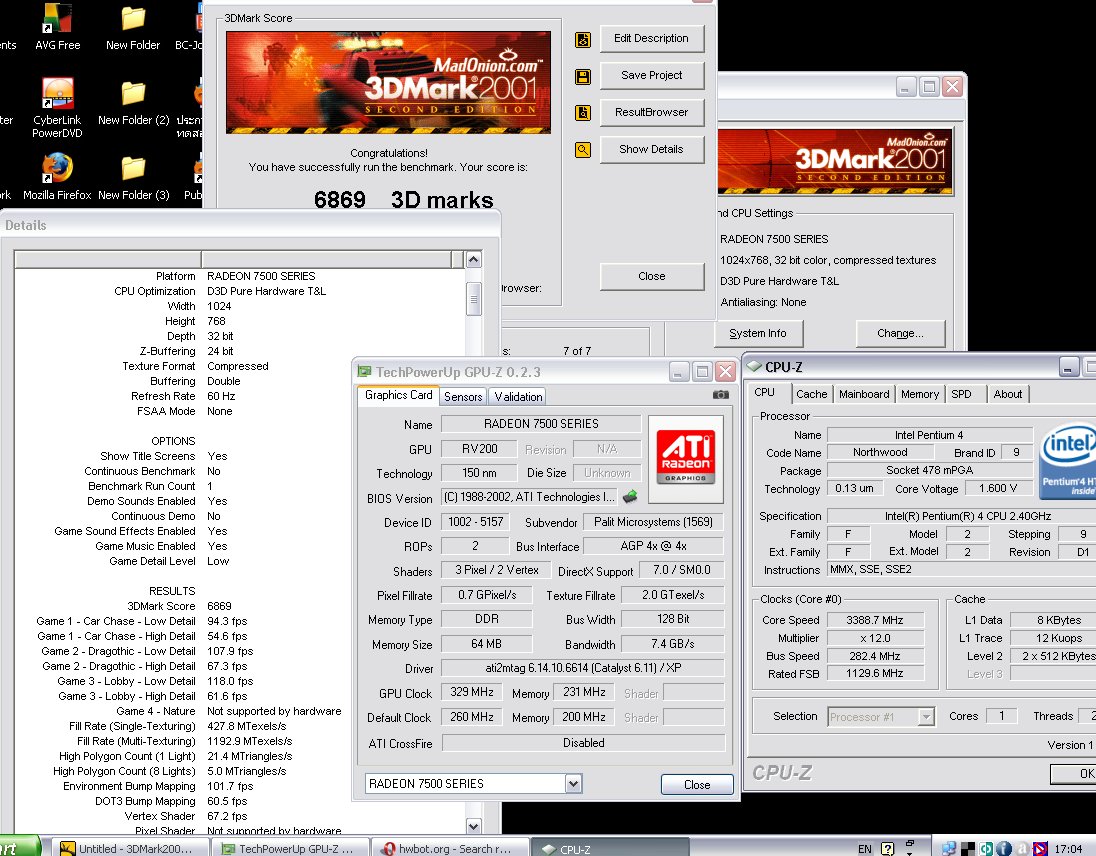Click icon beside Edit Description button
This screenshot has height=856, width=1096.
click(583, 40)
